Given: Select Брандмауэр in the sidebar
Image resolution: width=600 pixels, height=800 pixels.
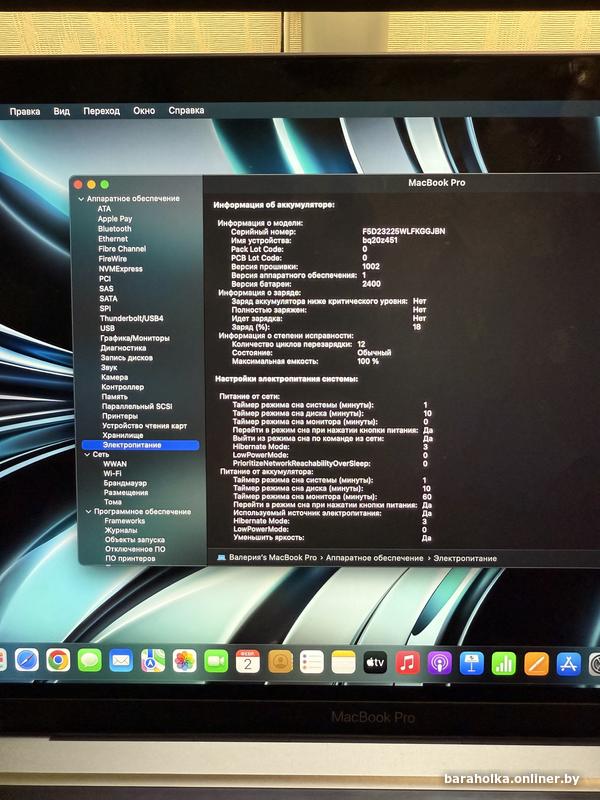Looking at the screenshot, I should pyautogui.click(x=125, y=483).
